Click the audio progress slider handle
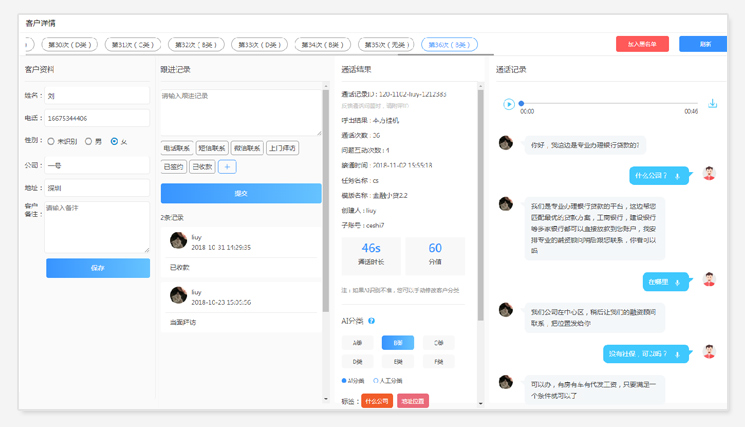This screenshot has width=745, height=427. click(521, 104)
